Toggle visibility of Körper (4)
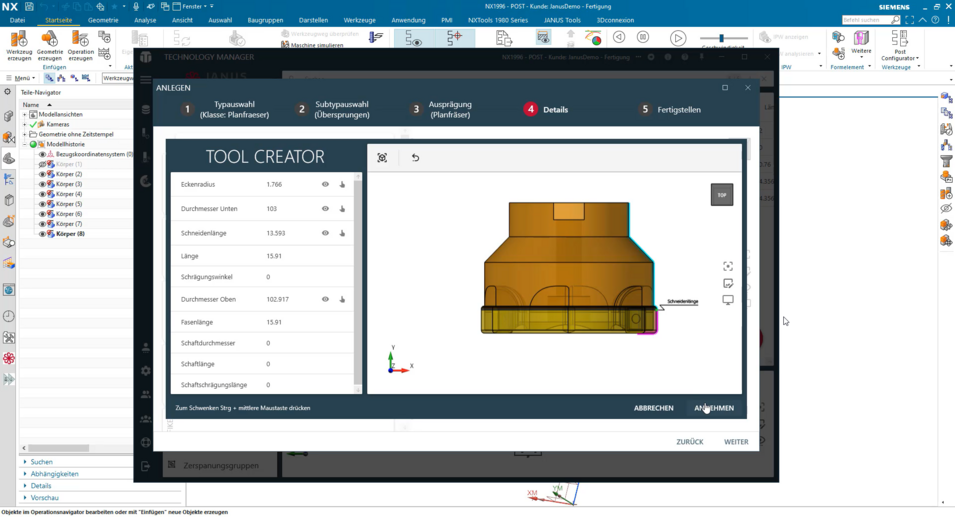Viewport: 955px width, 517px height. [43, 194]
